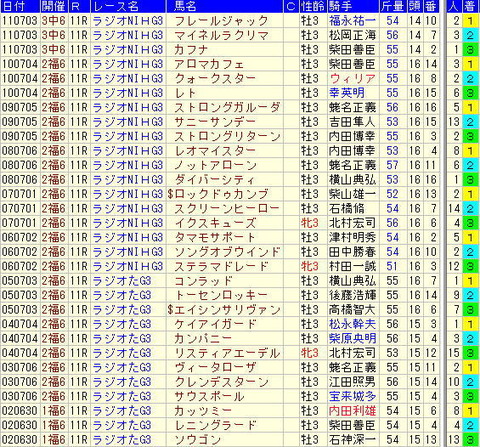Click horse name クォークスター

click(x=215, y=79)
